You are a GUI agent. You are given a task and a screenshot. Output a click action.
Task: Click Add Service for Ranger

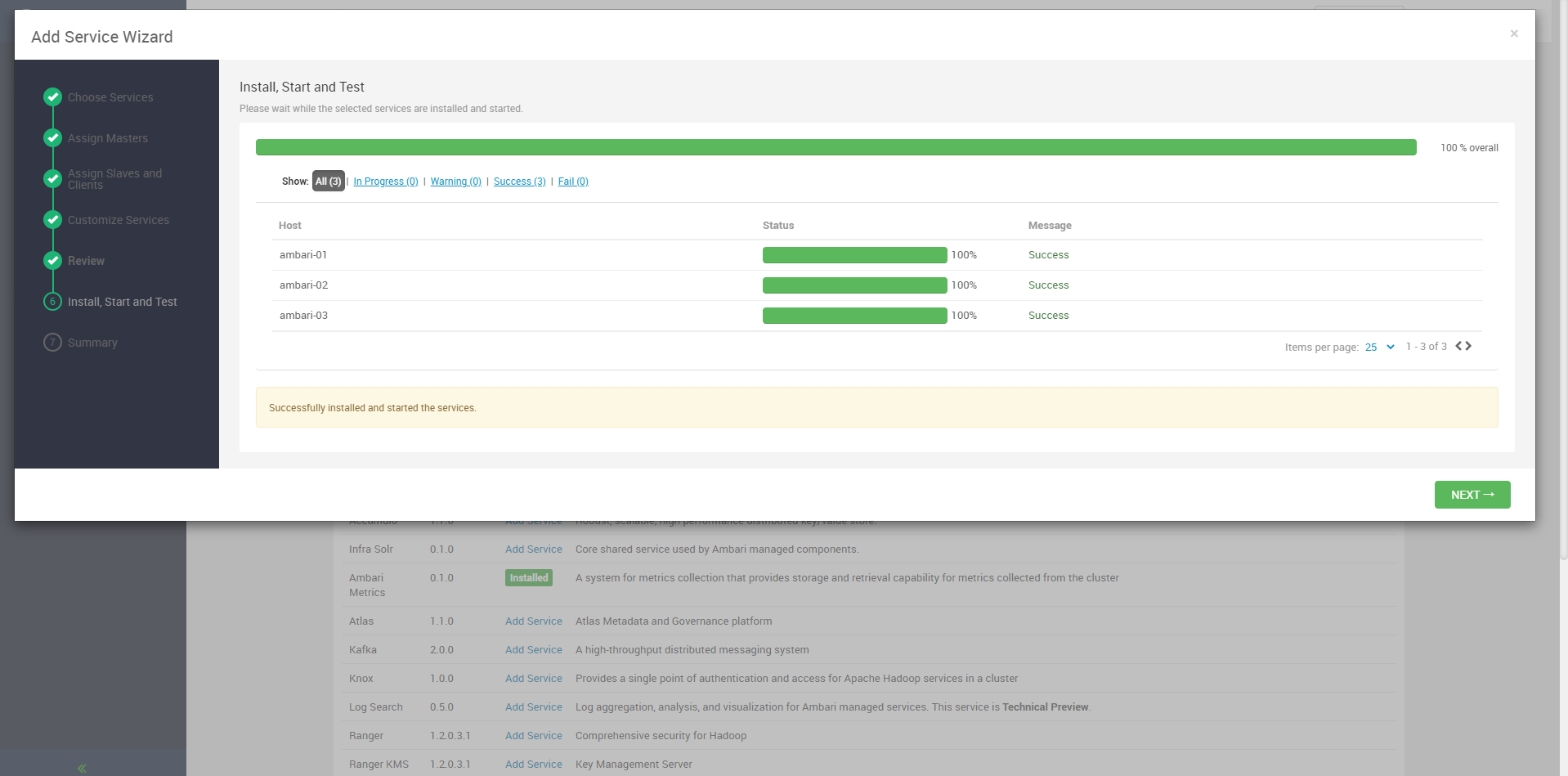(x=534, y=736)
